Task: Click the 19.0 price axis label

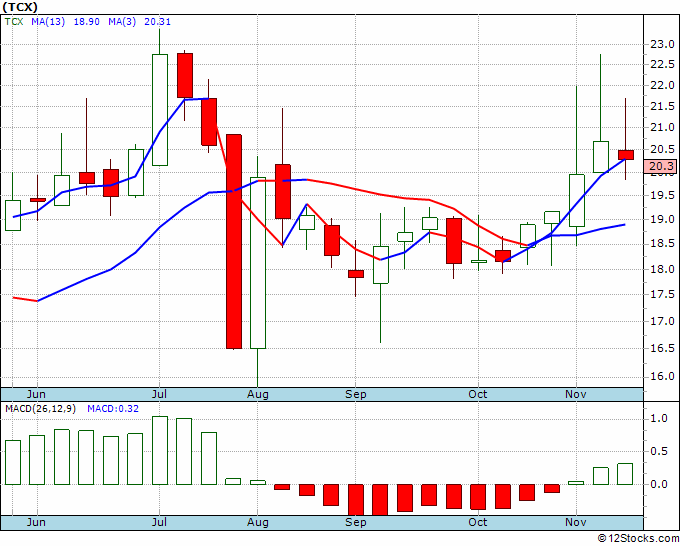Action: 662,219
